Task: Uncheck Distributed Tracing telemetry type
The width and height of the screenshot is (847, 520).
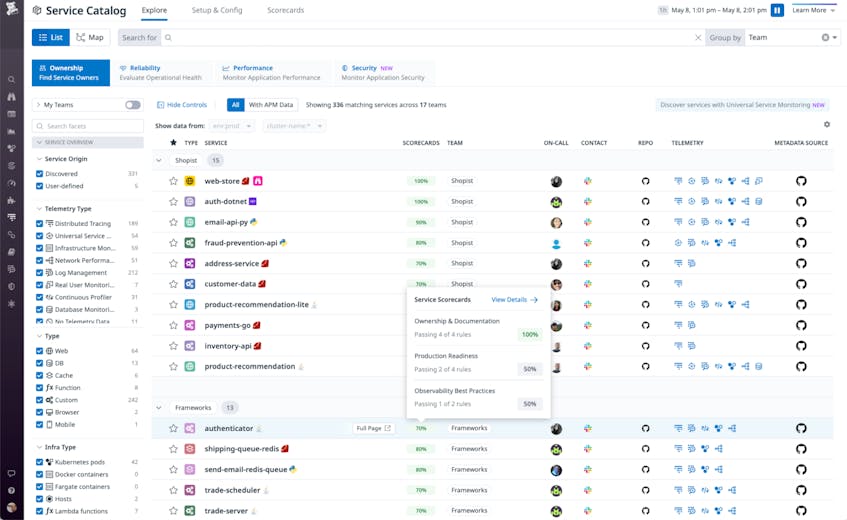Action: pyautogui.click(x=39, y=224)
